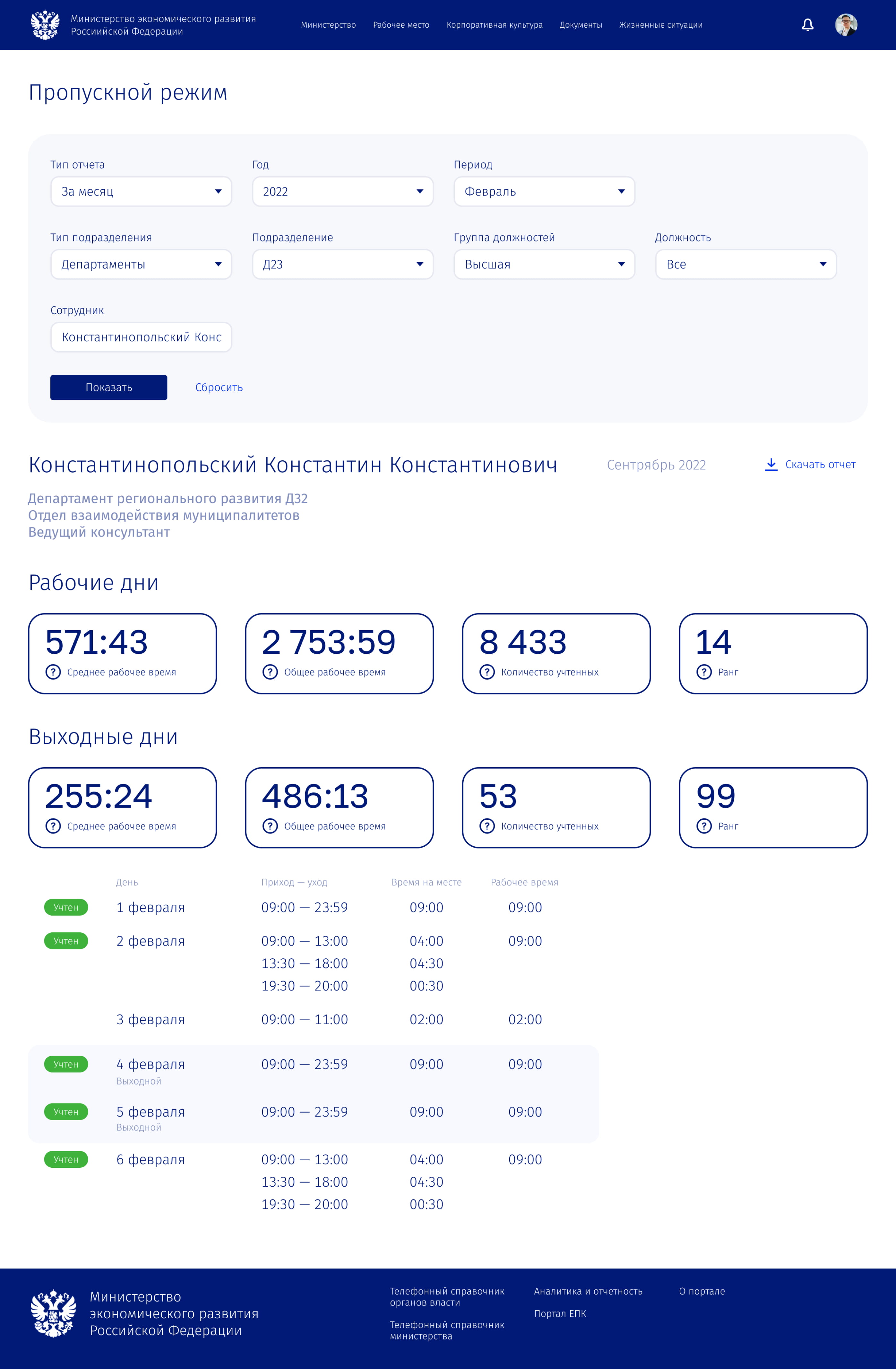
Task: Open 'Портал ЕПК' footer link
Action: [x=560, y=1313]
